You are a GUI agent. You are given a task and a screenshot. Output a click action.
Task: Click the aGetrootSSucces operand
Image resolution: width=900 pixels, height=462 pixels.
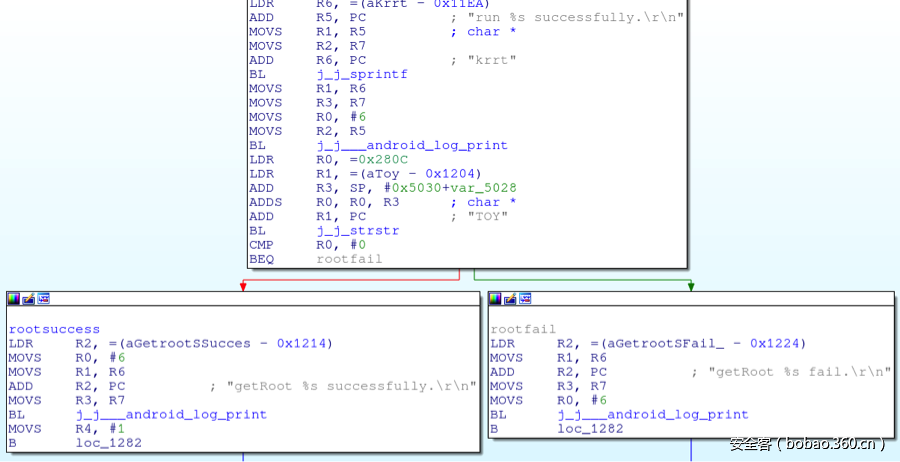[188, 344]
